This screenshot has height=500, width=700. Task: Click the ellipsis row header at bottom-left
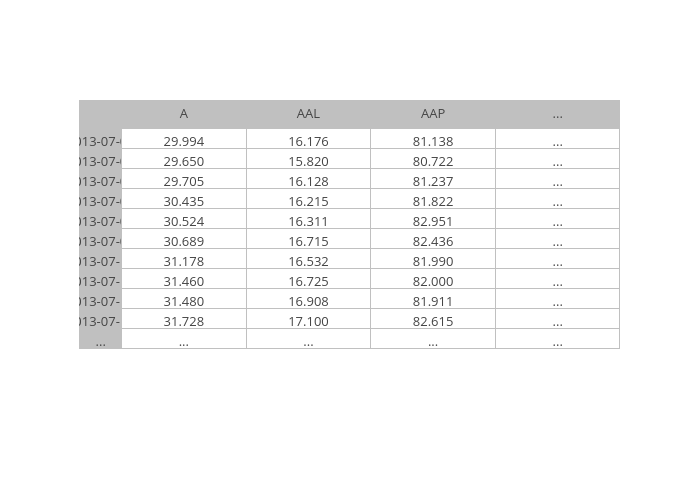click(100, 341)
